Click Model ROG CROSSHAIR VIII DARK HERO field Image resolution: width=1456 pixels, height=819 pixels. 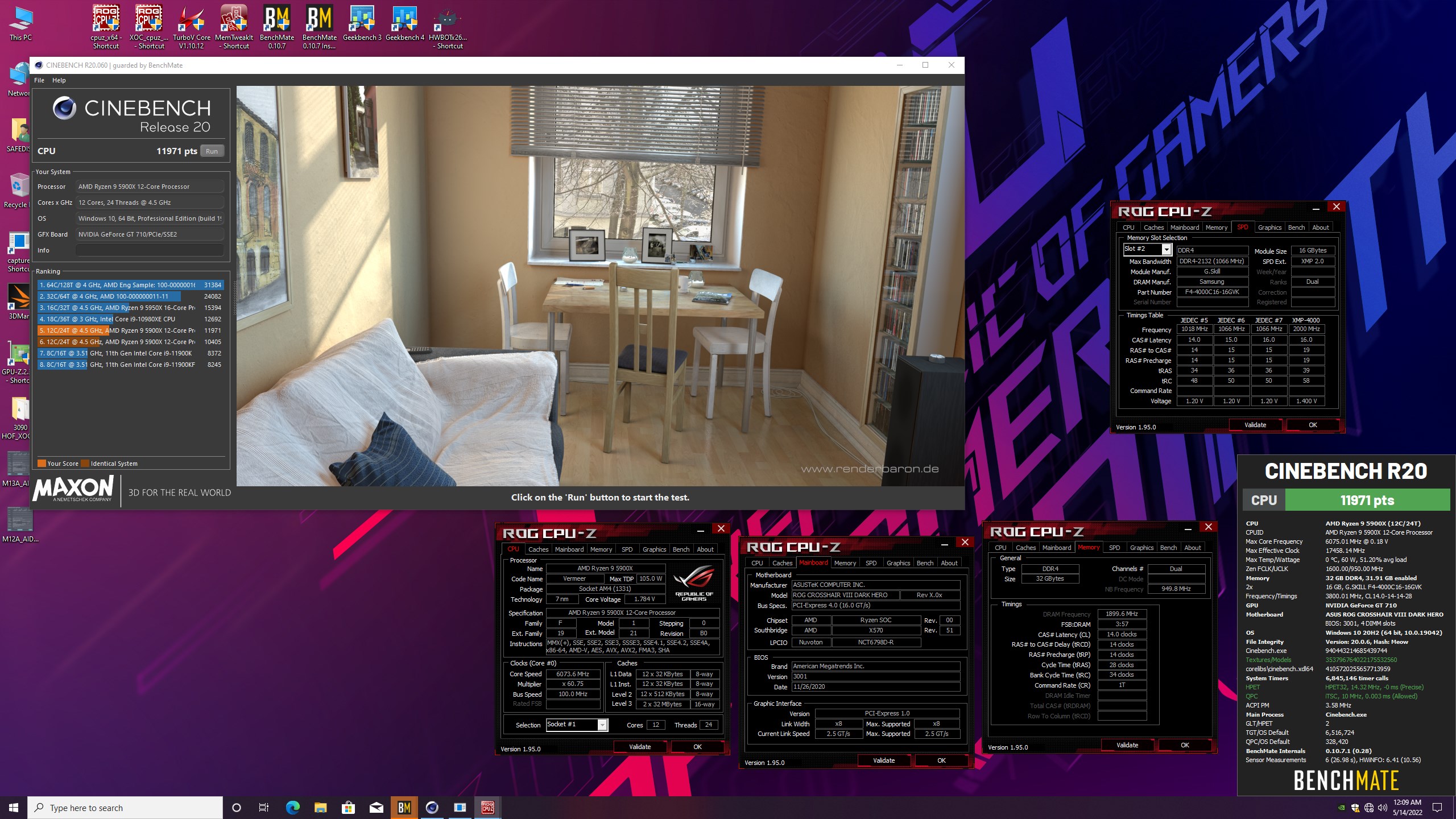pos(845,595)
